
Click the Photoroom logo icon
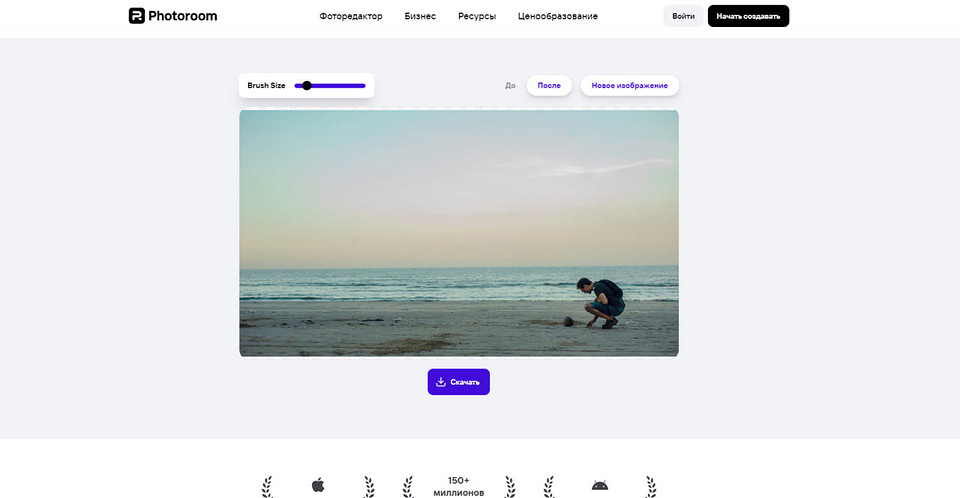[137, 16]
